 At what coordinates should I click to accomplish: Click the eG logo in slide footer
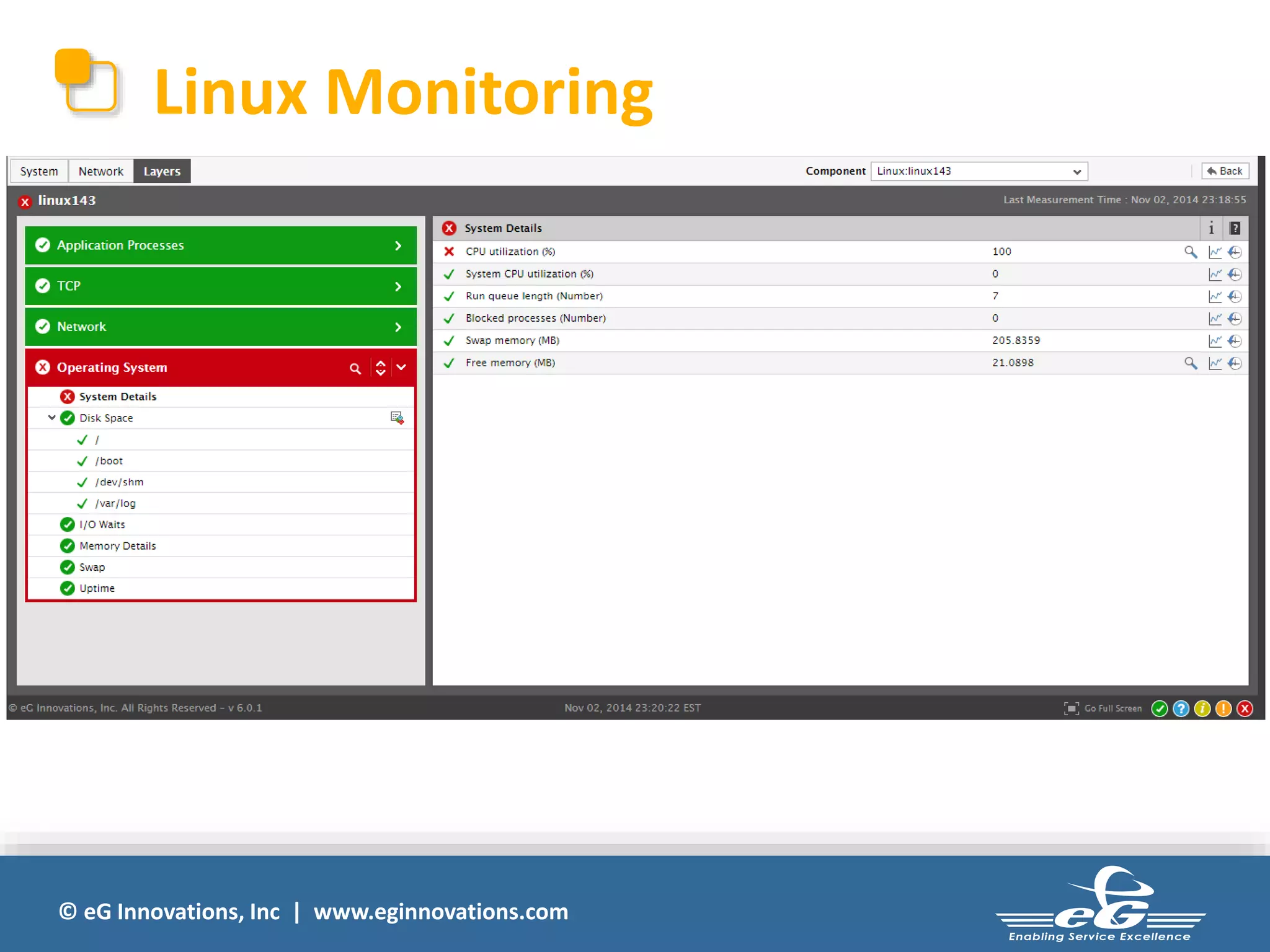point(1100,904)
